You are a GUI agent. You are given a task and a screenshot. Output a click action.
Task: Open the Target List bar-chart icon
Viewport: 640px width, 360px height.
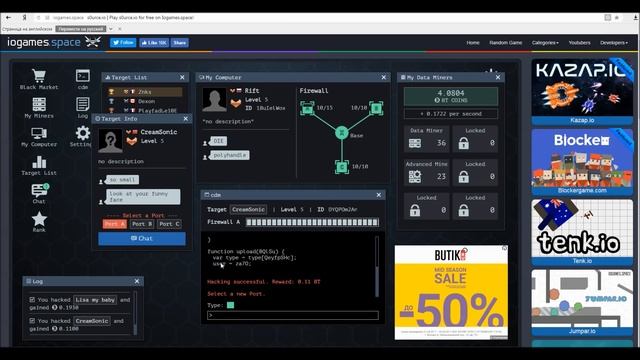click(x=39, y=162)
